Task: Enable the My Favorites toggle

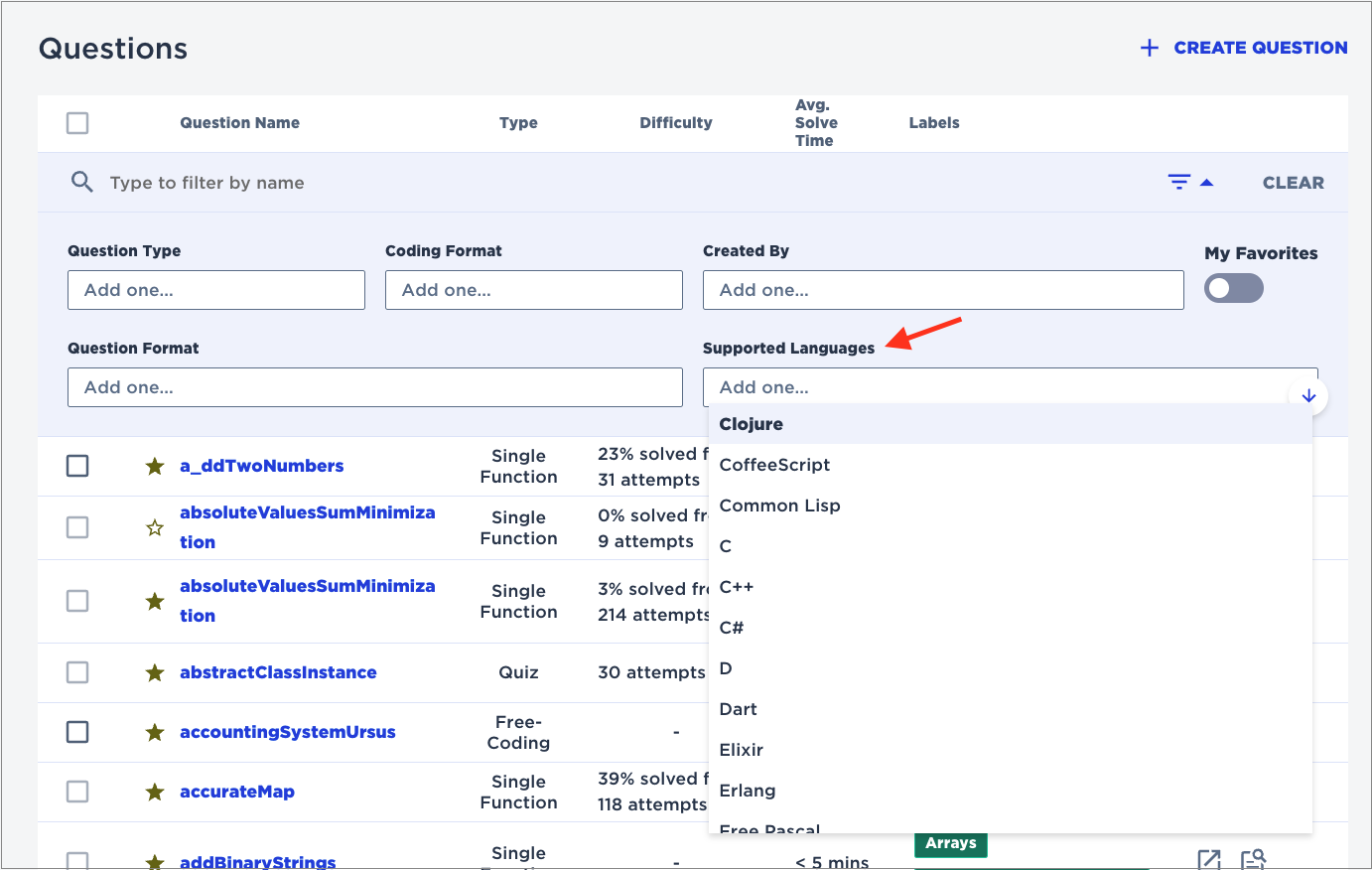Action: pos(1233,288)
